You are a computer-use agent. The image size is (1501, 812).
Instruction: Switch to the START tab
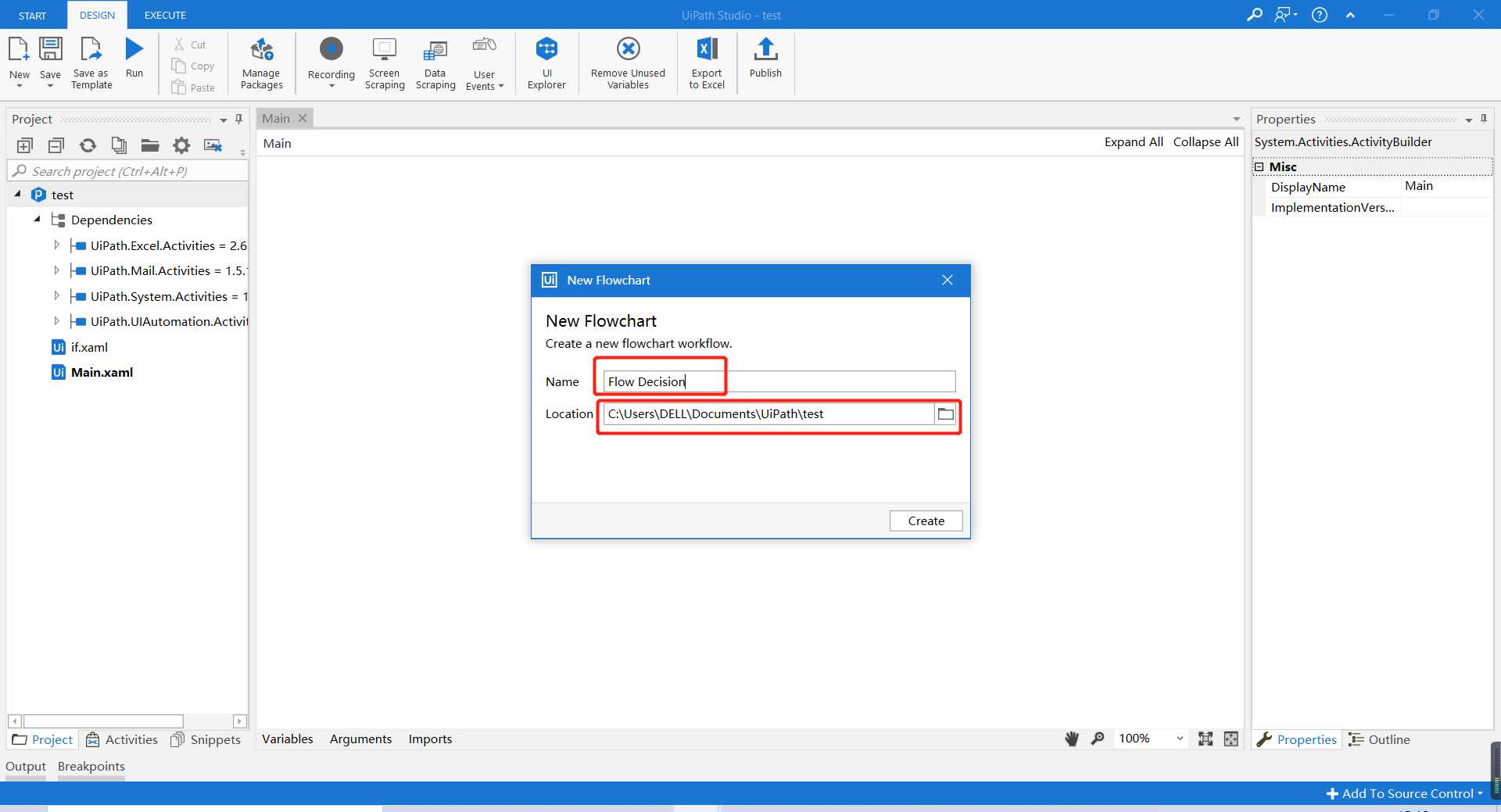[x=33, y=16]
